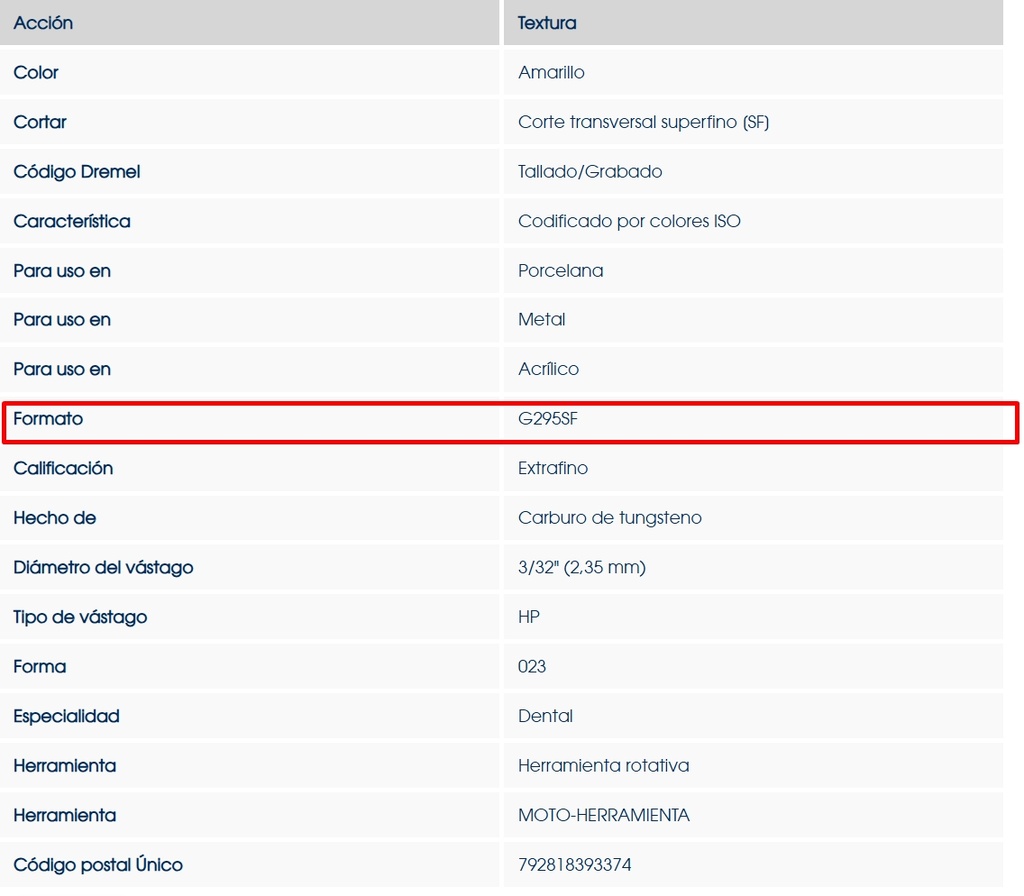Click the "Textura" column header
This screenshot has width=1024, height=896.
coord(547,23)
